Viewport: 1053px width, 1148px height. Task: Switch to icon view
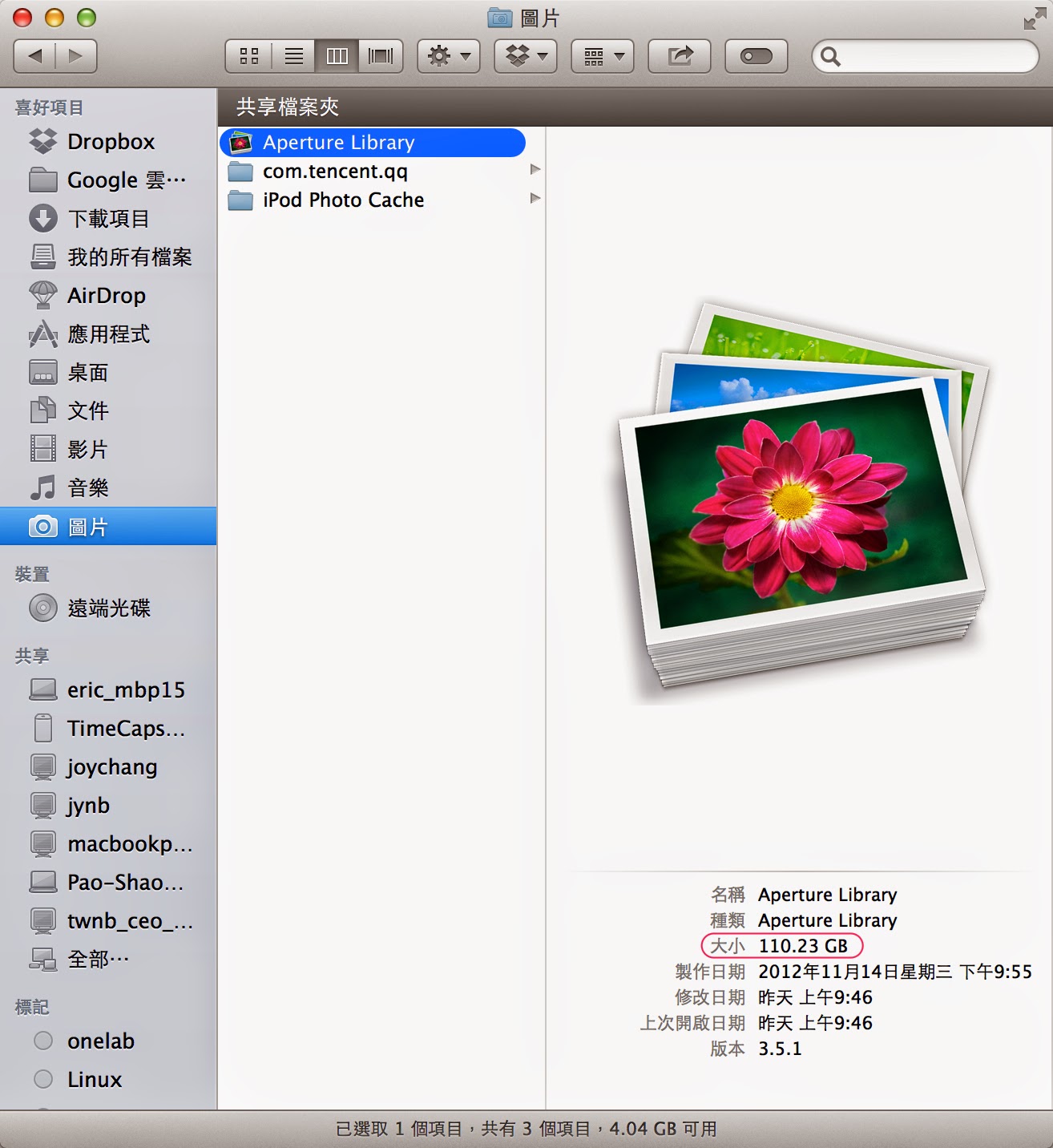tap(249, 56)
